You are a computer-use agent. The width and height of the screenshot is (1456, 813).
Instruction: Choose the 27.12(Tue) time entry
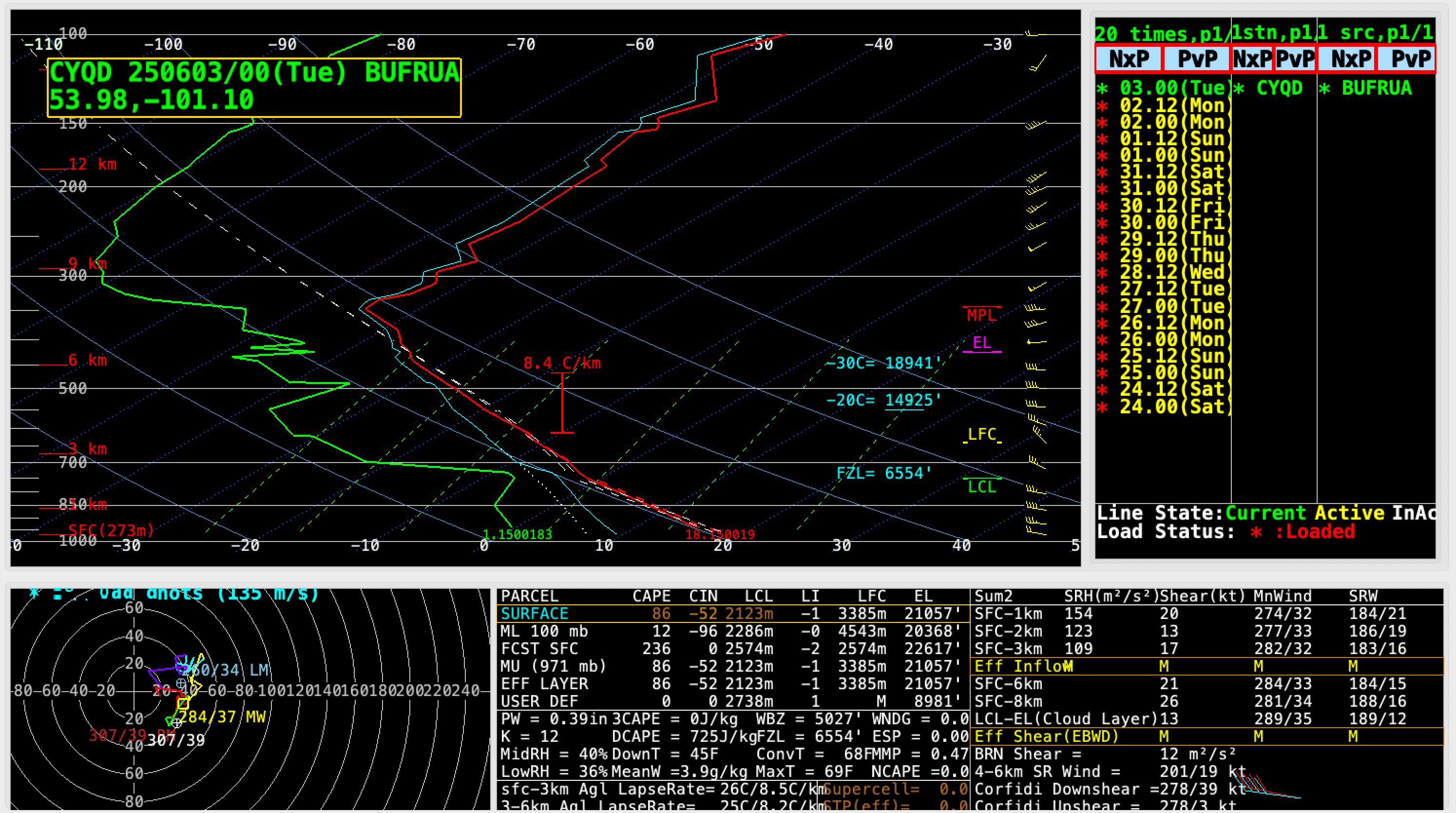[x=1163, y=289]
